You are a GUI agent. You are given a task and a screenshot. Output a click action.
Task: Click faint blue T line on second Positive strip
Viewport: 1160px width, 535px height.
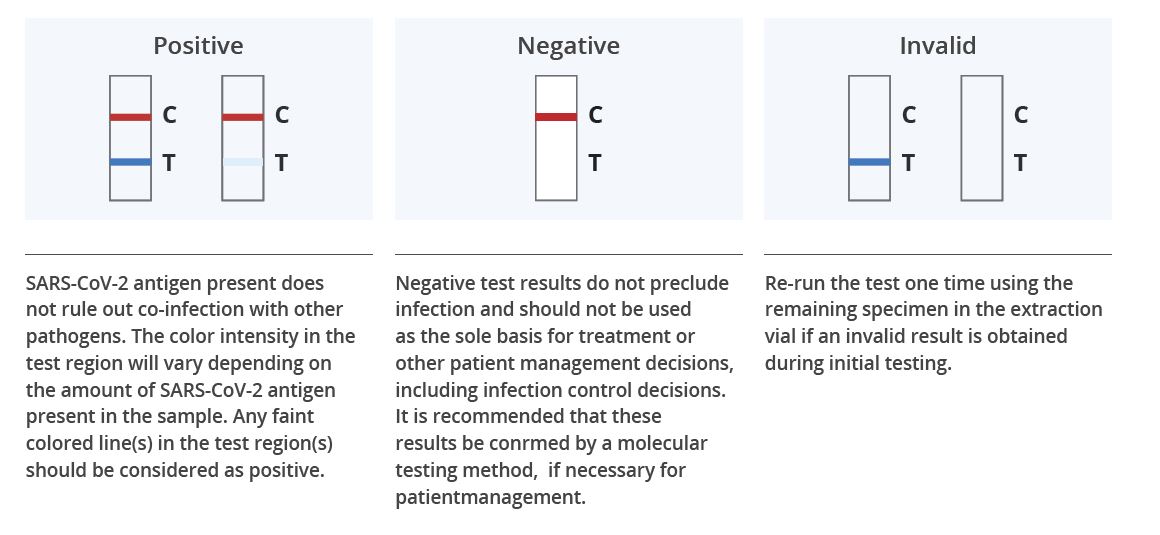pos(243,162)
